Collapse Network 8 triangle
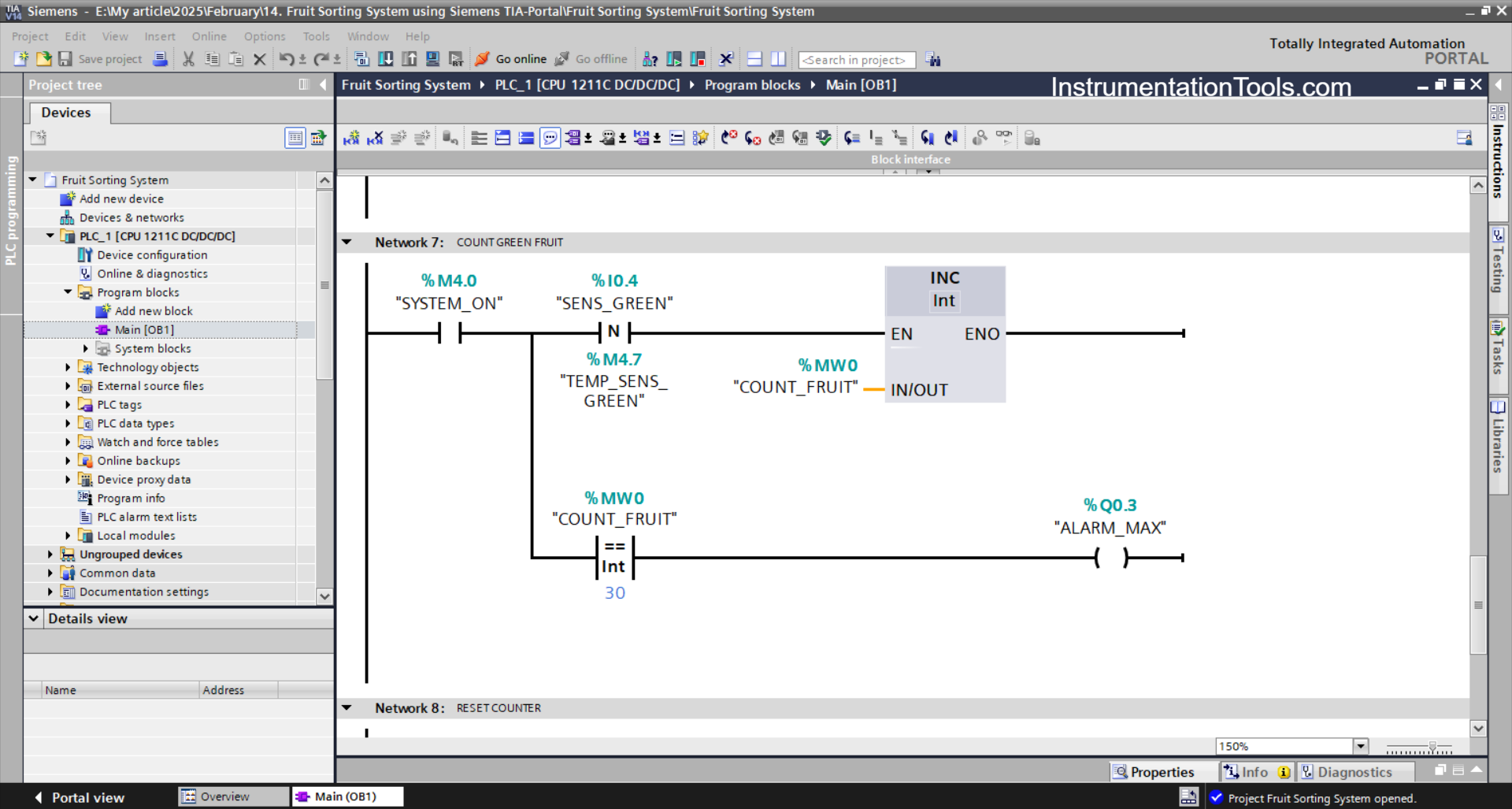 [346, 707]
